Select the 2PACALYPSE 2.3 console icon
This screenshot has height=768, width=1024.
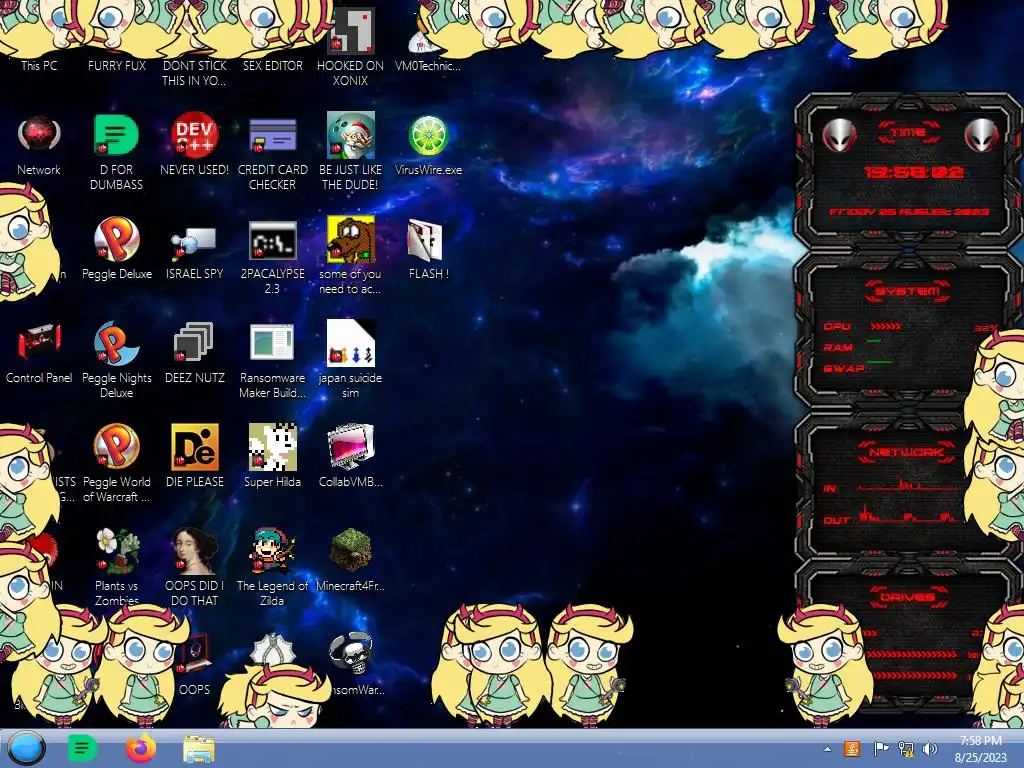(272, 240)
